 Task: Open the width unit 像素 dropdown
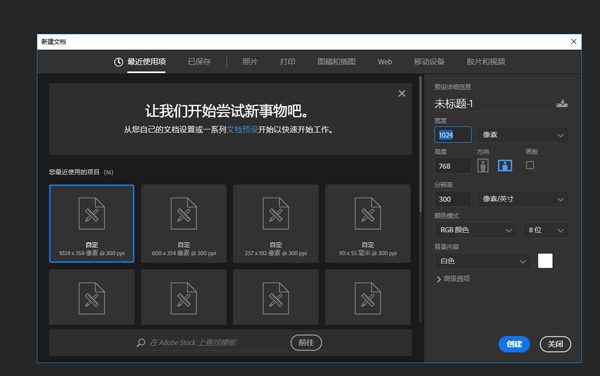tap(523, 135)
